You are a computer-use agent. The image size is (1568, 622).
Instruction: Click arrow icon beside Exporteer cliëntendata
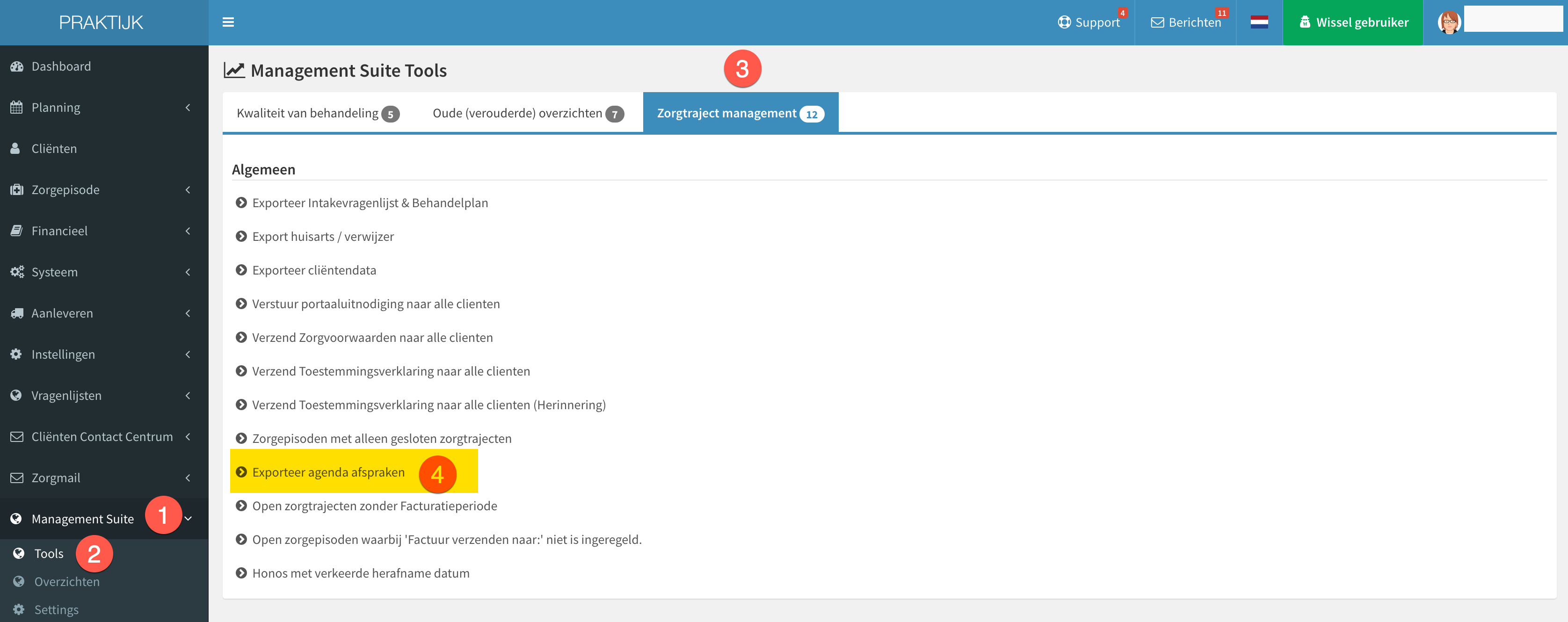tap(241, 270)
